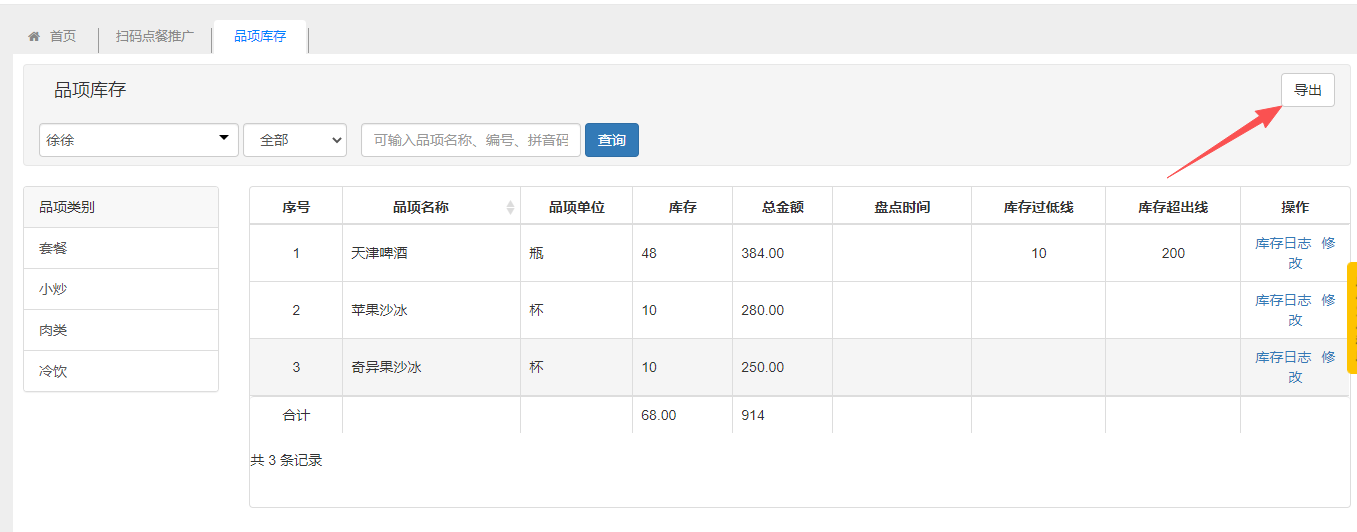Click 修改 for 苹果沙冰 row
This screenshot has width=1357, height=532.
click(1328, 300)
